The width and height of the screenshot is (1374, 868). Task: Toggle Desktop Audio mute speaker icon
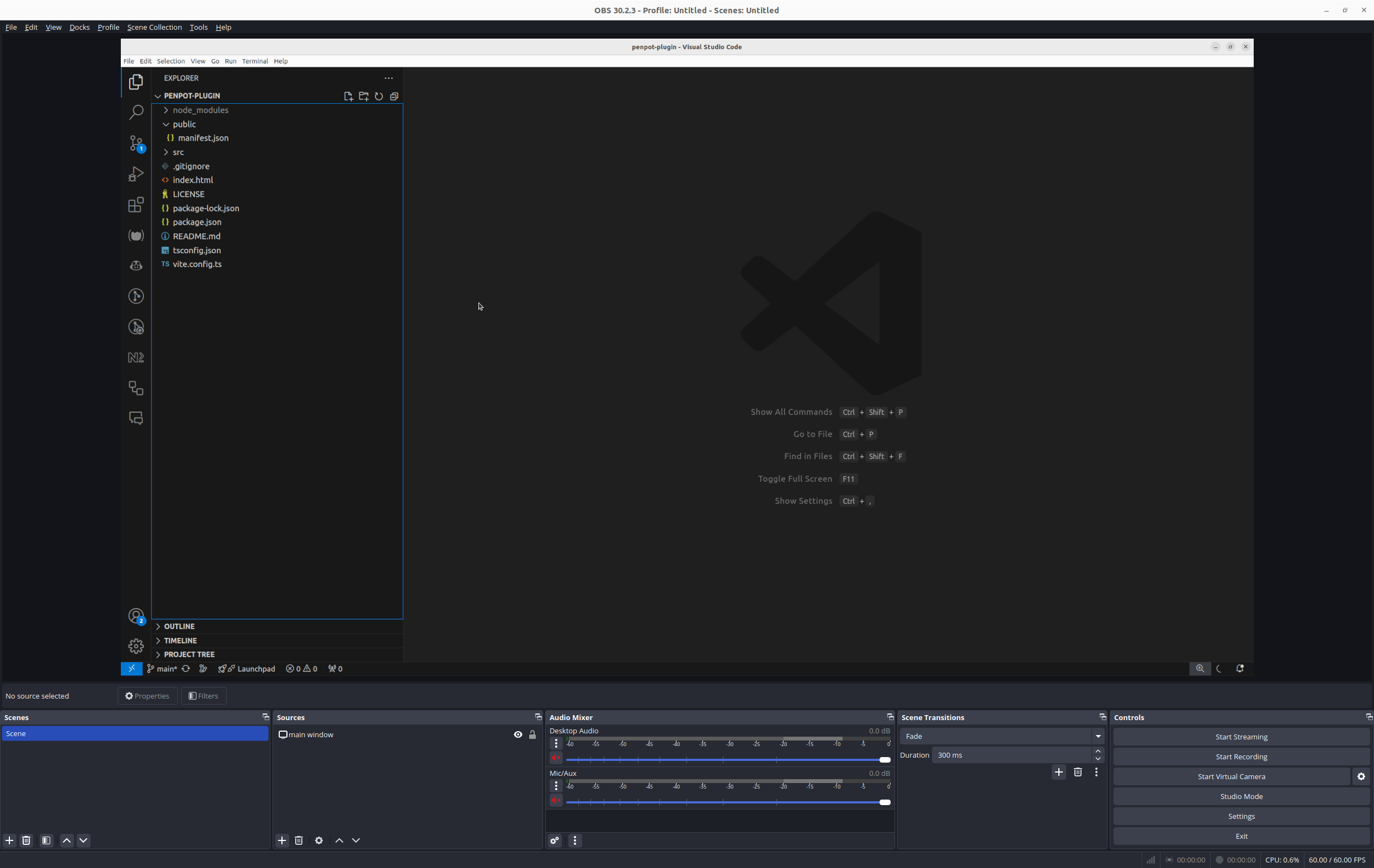point(556,758)
